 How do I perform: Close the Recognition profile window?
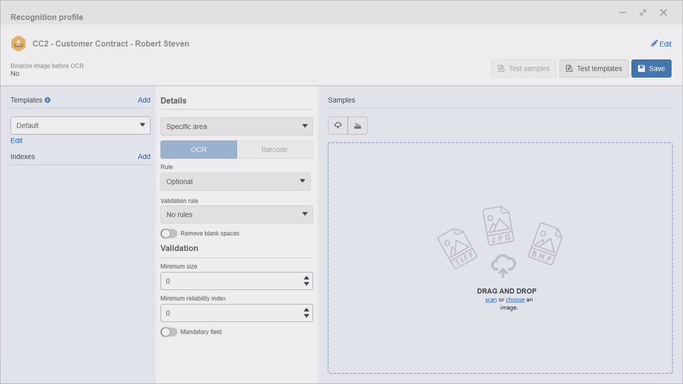tap(663, 13)
